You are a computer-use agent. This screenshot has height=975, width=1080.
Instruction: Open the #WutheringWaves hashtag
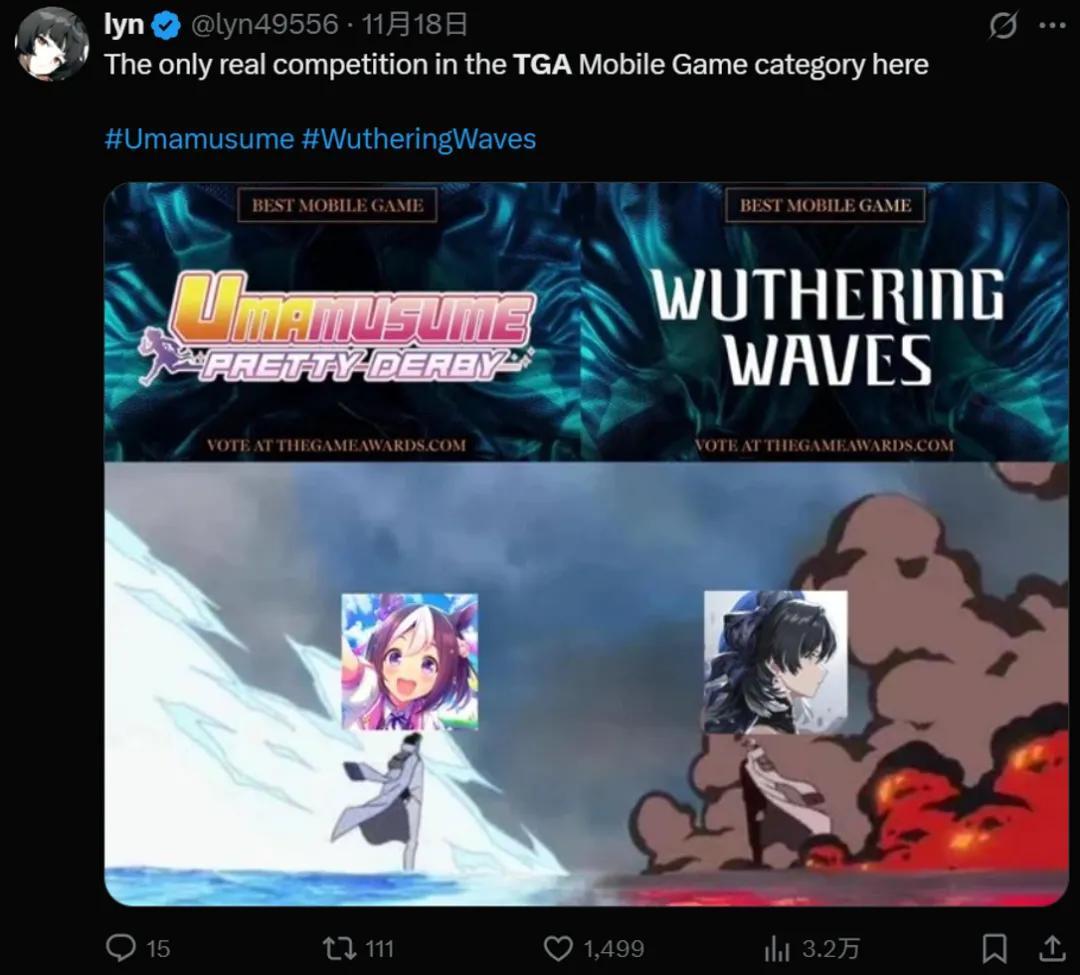pyautogui.click(x=419, y=139)
